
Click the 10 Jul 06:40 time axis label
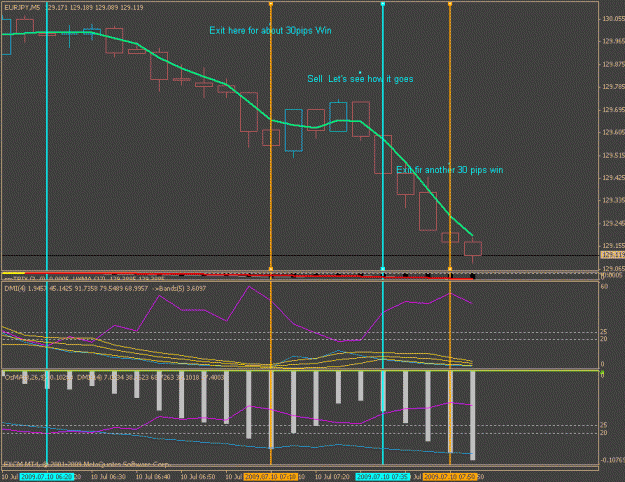click(153, 477)
